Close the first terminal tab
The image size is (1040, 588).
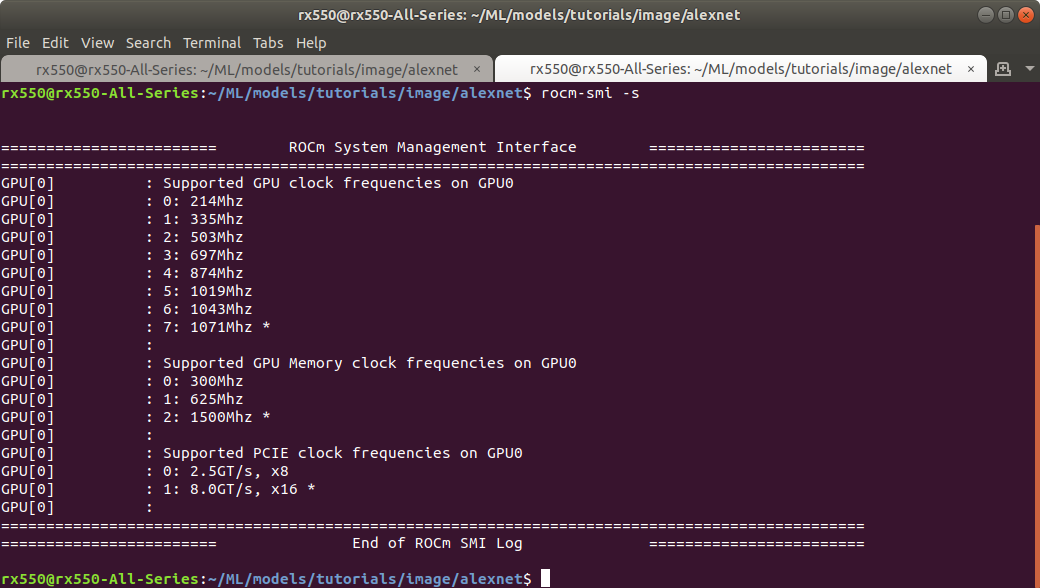click(477, 69)
